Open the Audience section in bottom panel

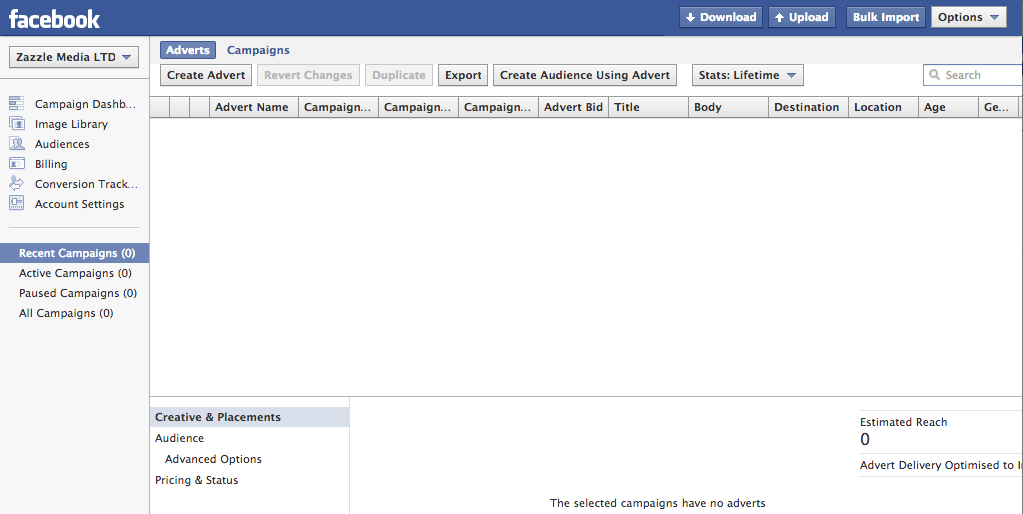(x=179, y=438)
